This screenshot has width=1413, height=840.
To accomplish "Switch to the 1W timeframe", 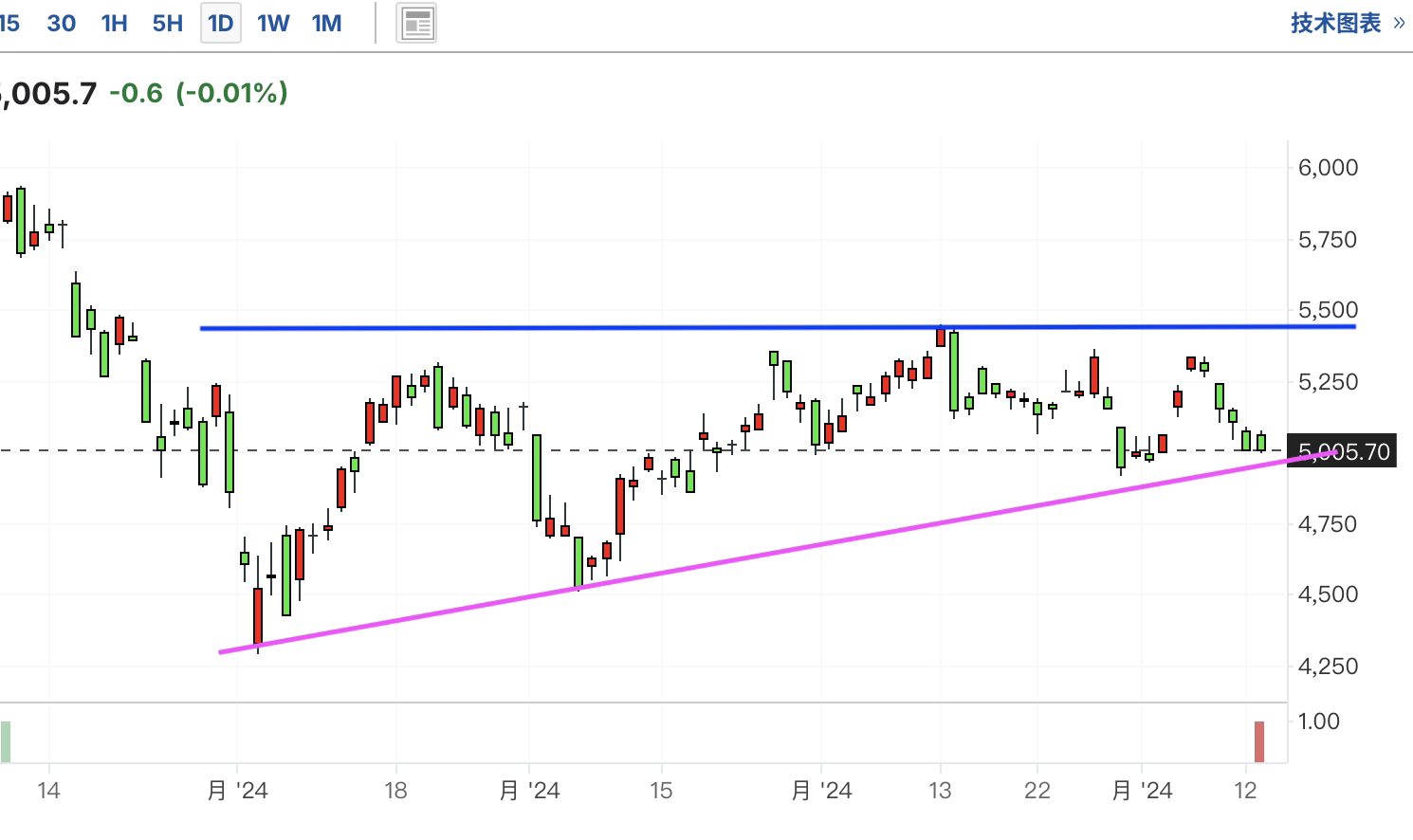I will pos(273,24).
